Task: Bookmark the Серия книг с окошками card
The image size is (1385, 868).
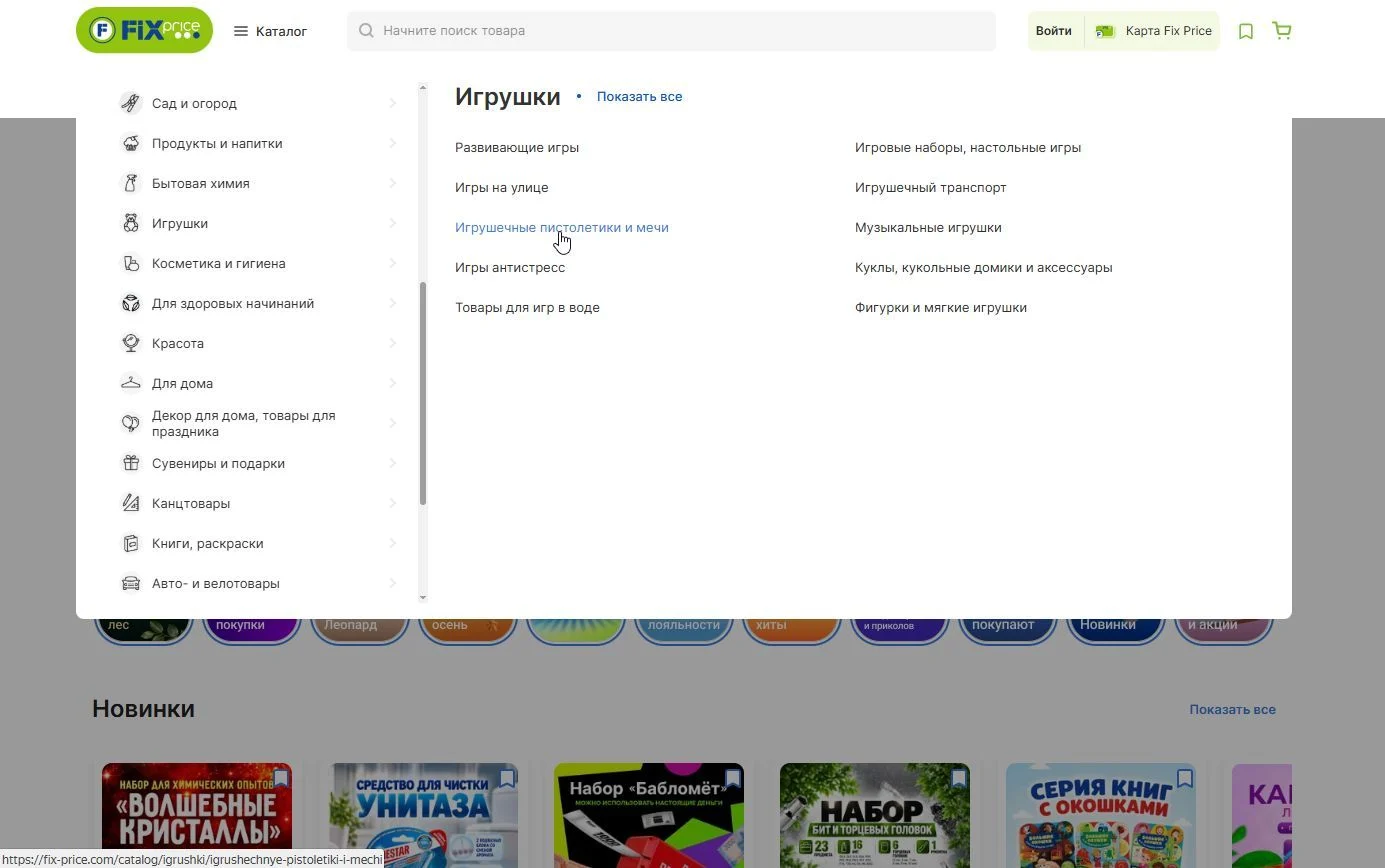Action: (1185, 778)
